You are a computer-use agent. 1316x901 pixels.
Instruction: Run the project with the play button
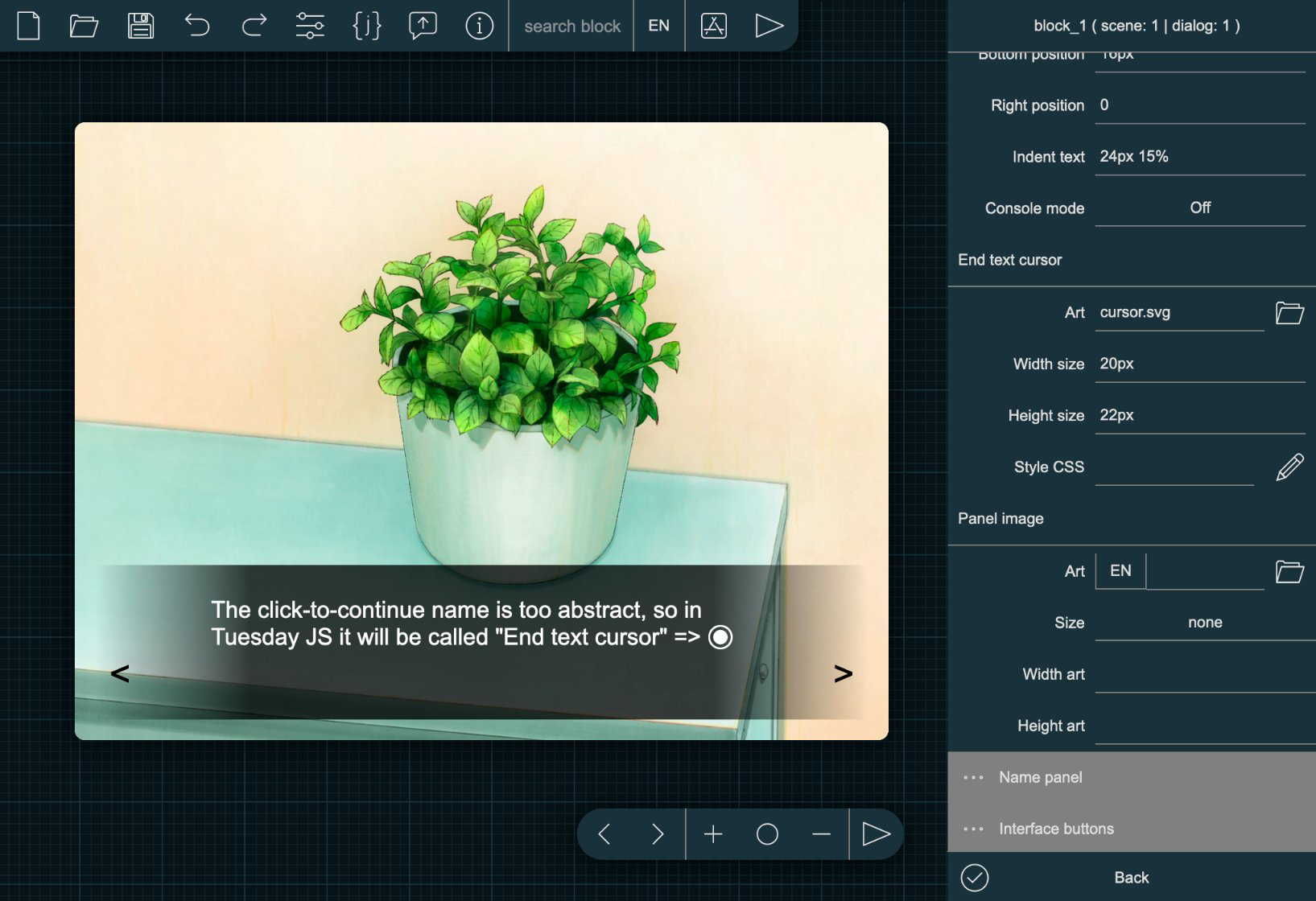(x=769, y=26)
